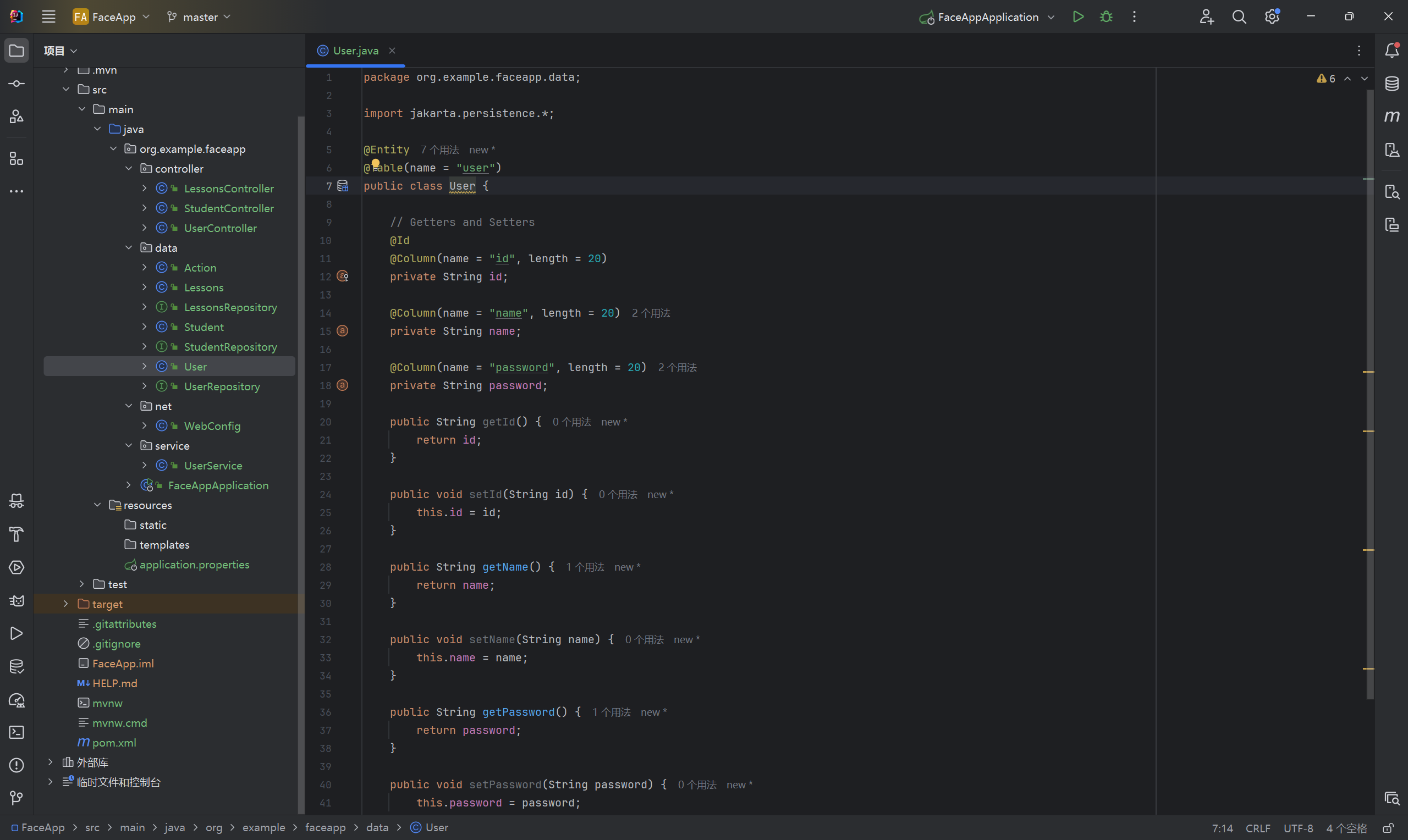Select the User.java editor tab

click(x=355, y=51)
